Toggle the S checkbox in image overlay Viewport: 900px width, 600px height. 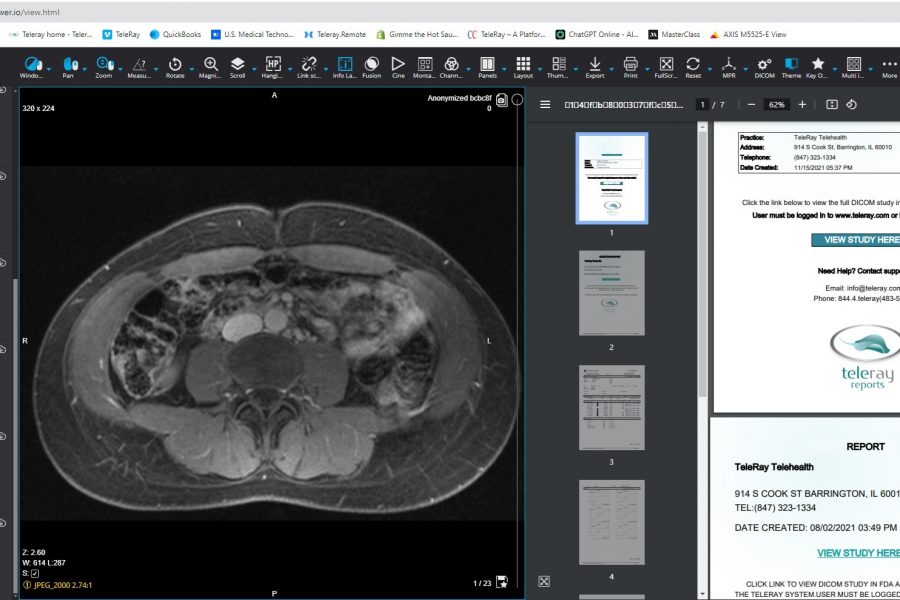pos(35,573)
